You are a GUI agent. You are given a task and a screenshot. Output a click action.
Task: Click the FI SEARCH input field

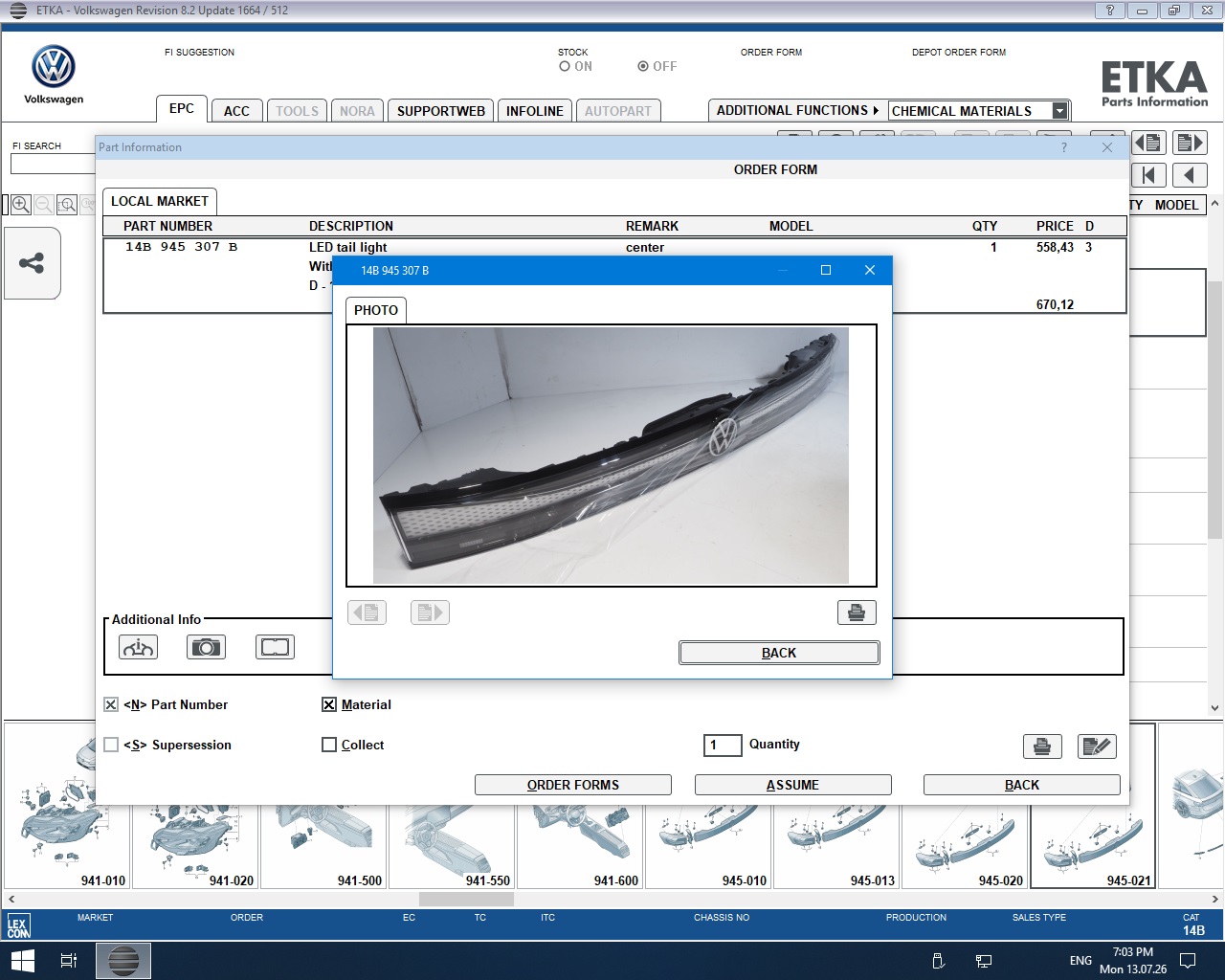pyautogui.click(x=54, y=164)
